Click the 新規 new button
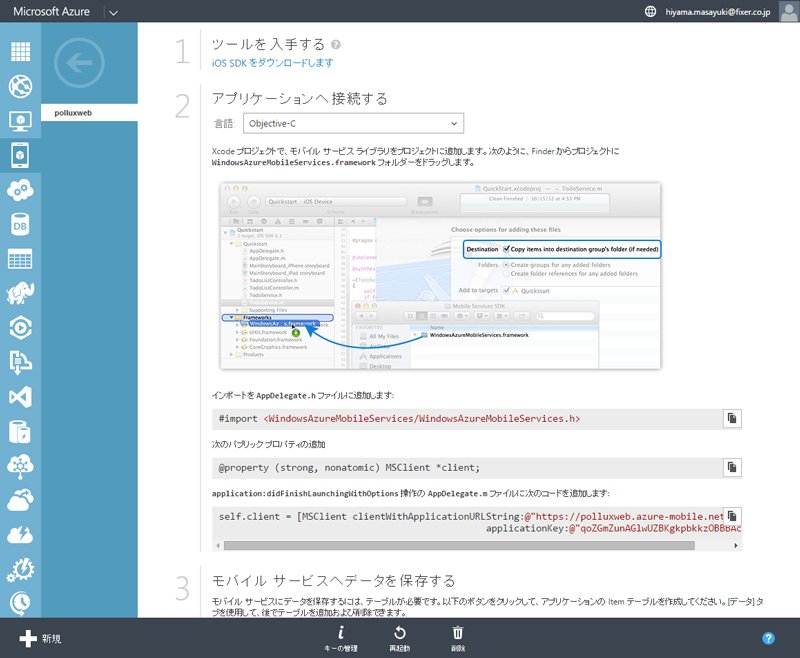Viewport: 800px width, 658px height. [x=40, y=638]
